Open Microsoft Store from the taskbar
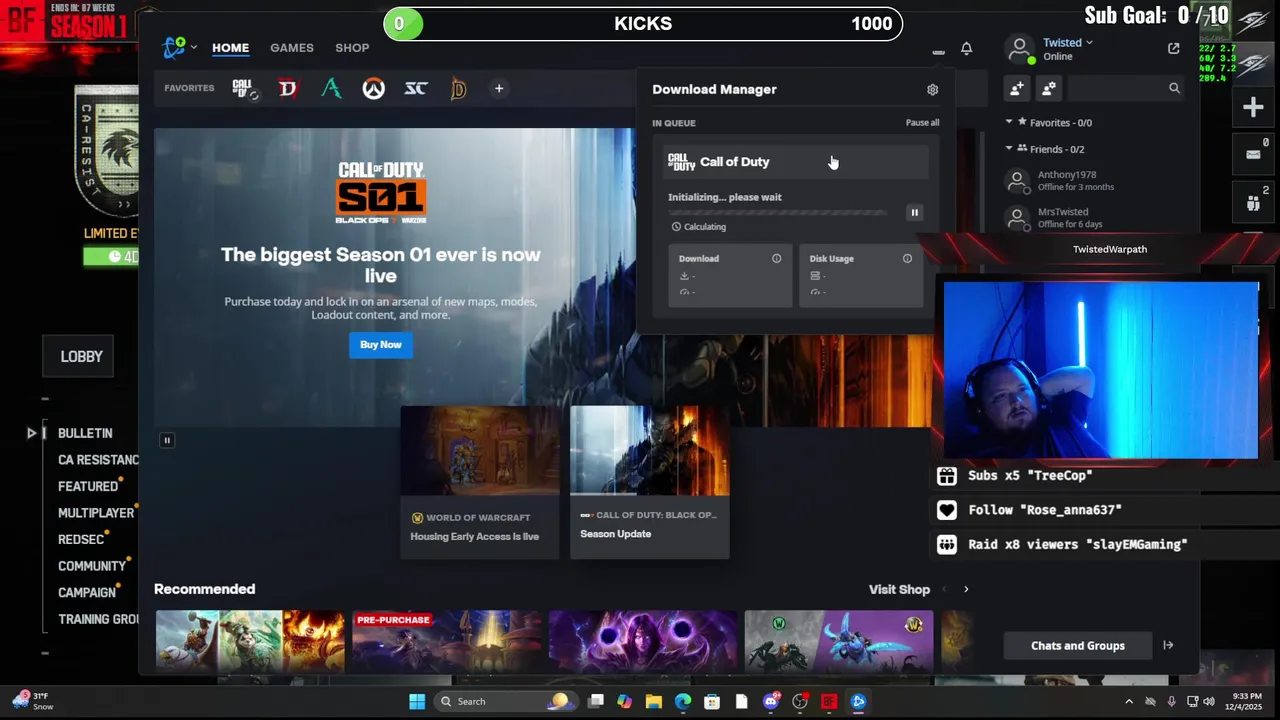Image resolution: width=1280 pixels, height=720 pixels. [712, 702]
